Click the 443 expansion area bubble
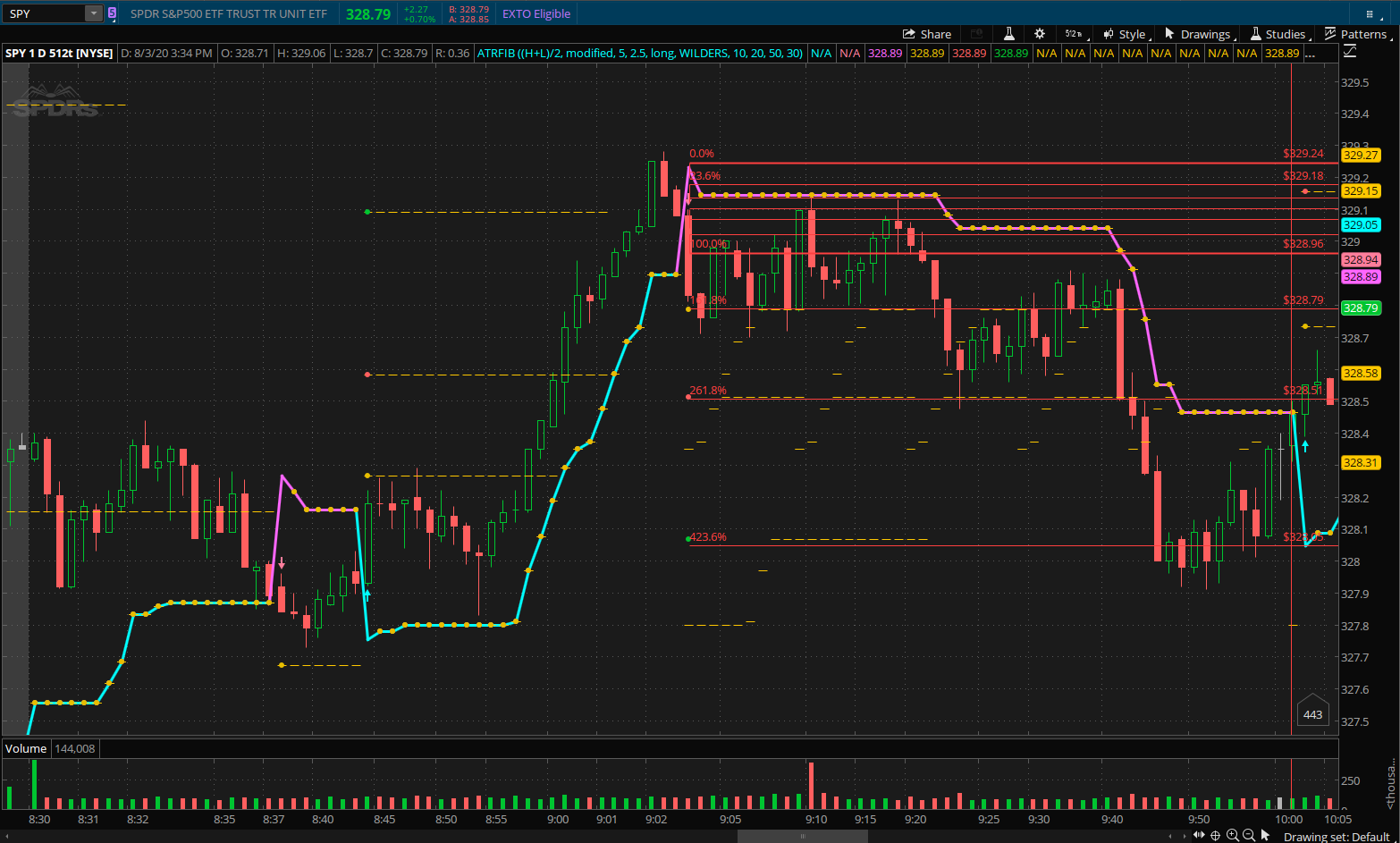Screen dimensions: 1400x843 click(1312, 712)
